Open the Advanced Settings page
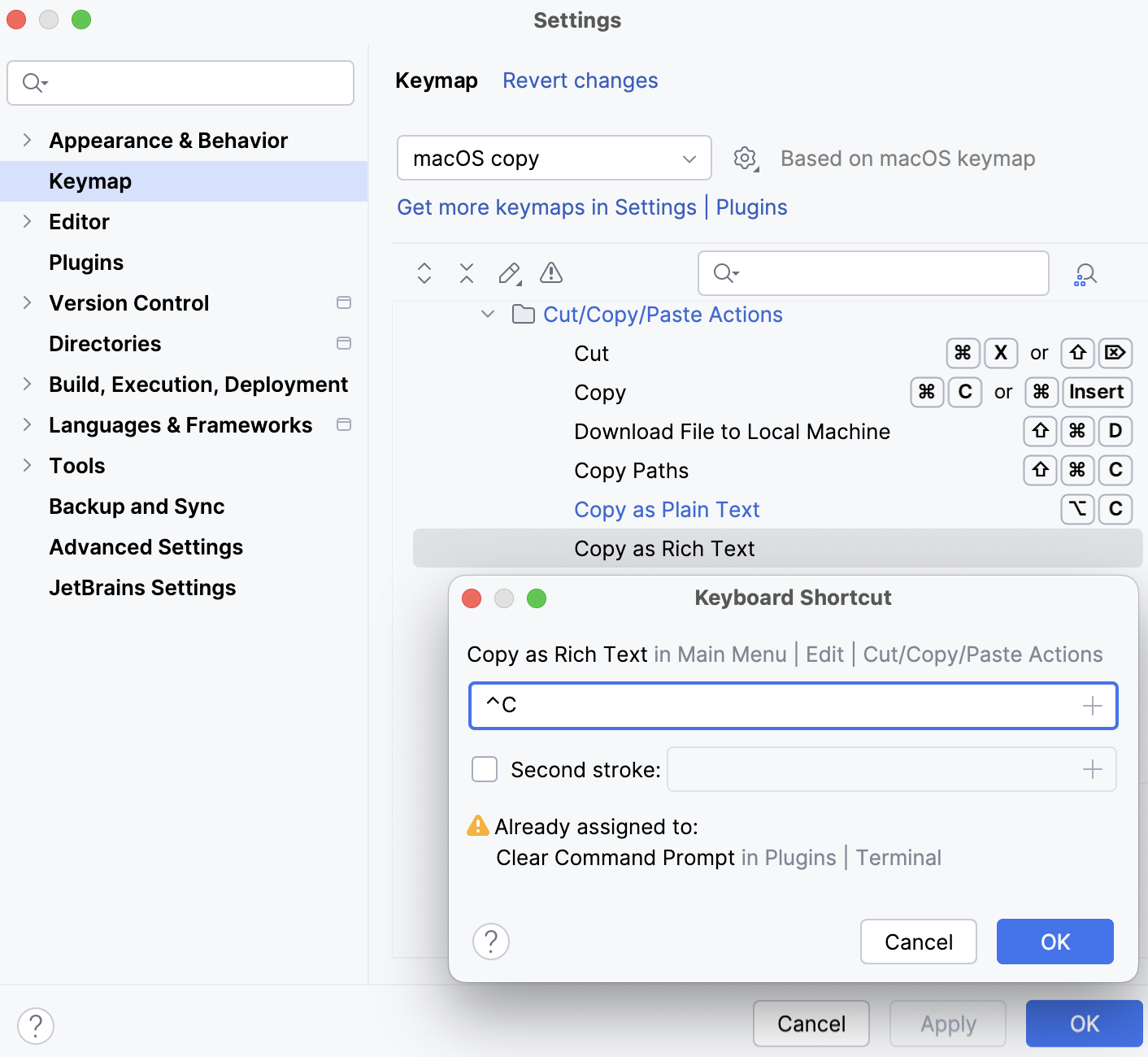 click(x=146, y=546)
